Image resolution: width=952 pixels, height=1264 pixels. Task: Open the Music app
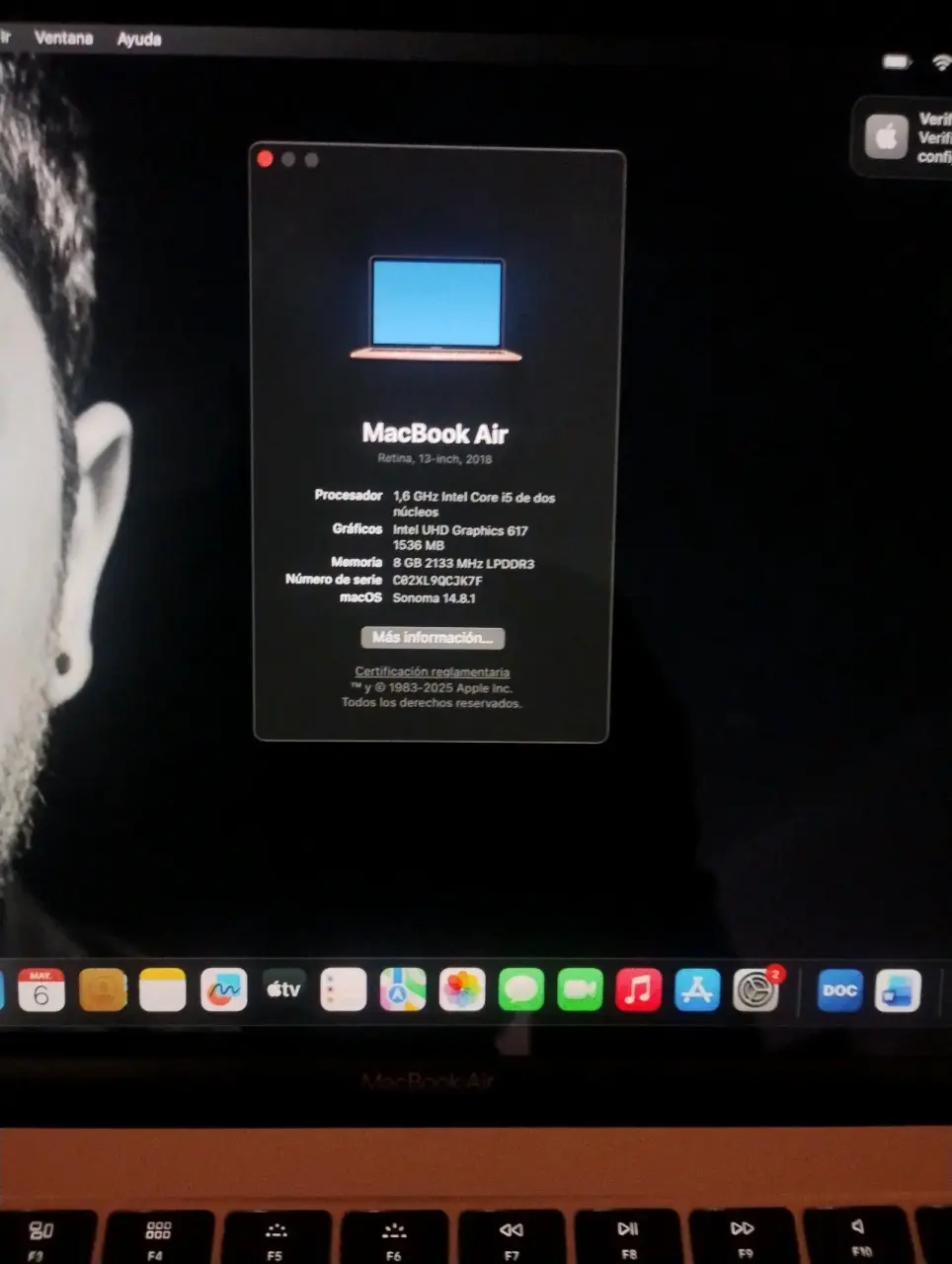639,989
